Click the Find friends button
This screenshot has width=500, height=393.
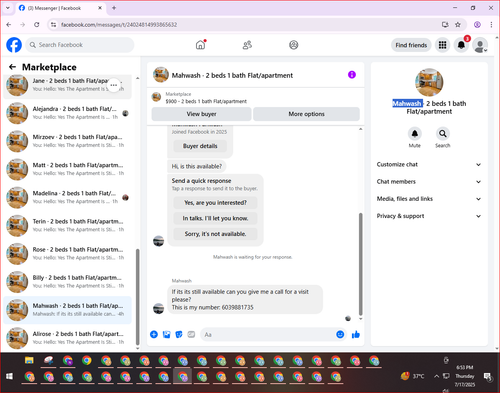coord(411,45)
